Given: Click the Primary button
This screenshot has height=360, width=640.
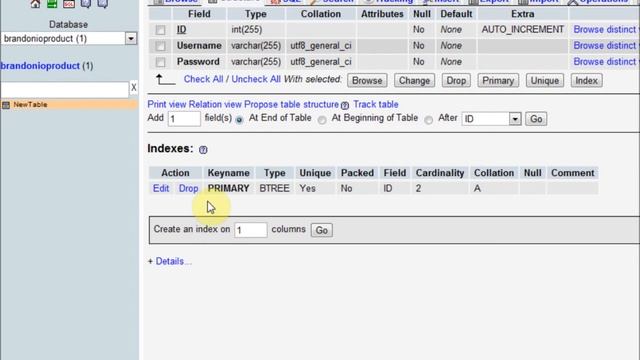Looking at the screenshot, I should coord(498,80).
